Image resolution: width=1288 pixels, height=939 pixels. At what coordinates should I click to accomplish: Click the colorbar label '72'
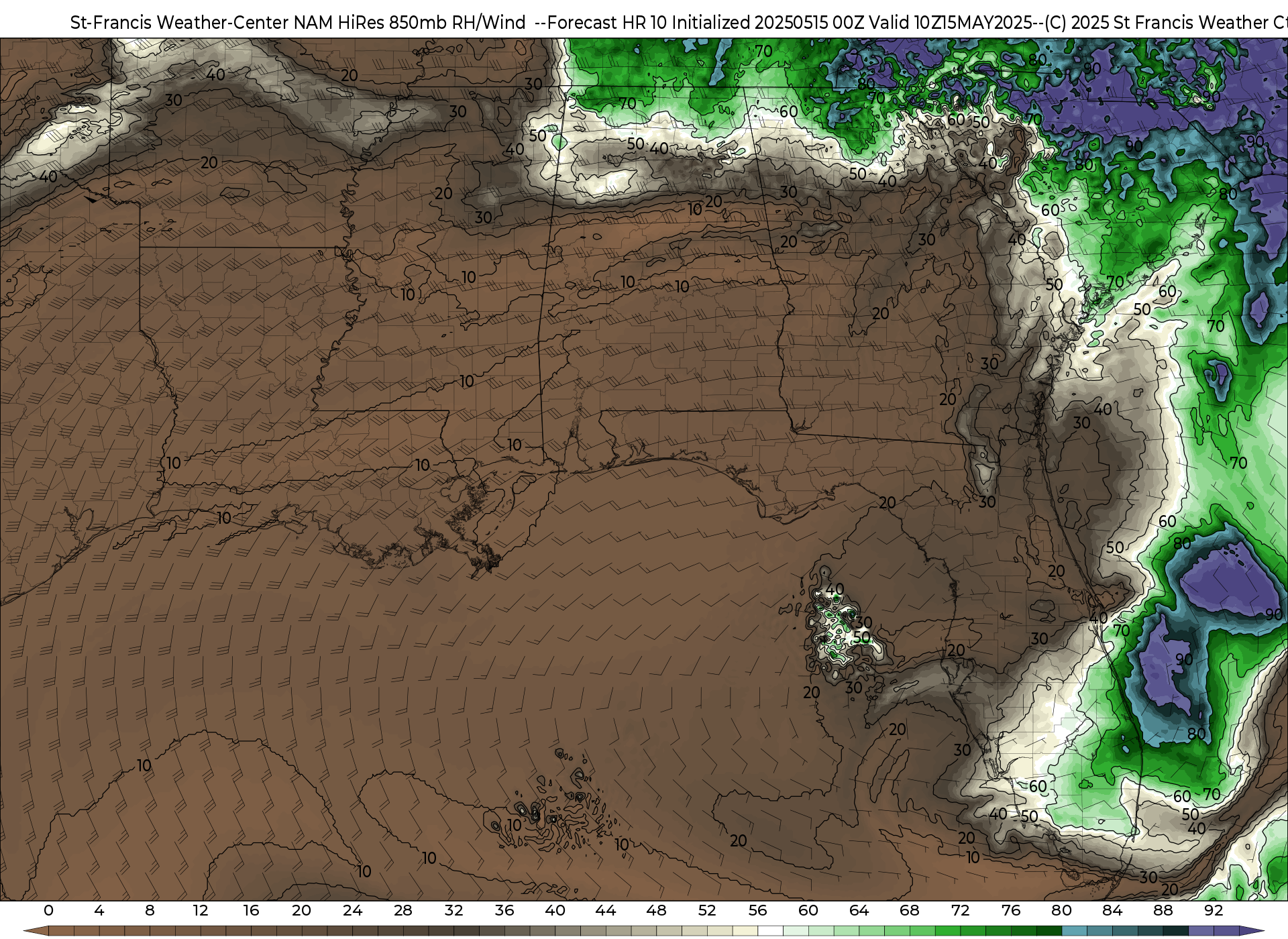click(x=960, y=910)
